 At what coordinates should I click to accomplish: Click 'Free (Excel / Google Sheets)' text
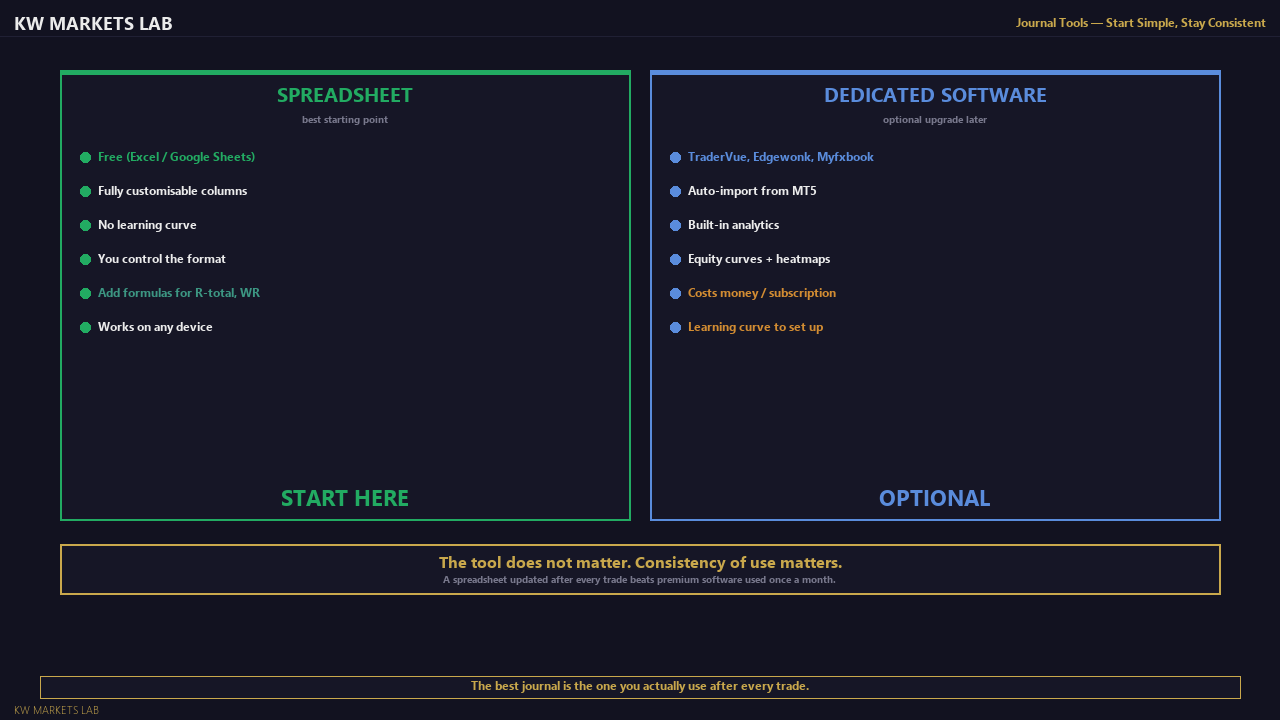(176, 157)
